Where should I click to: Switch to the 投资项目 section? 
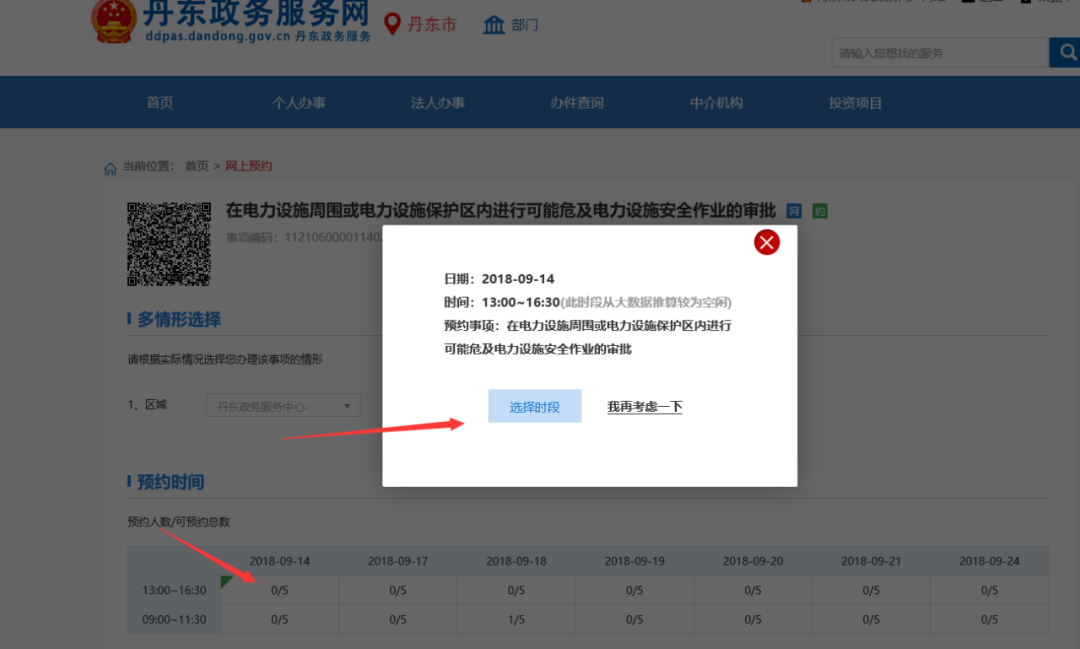coord(855,101)
